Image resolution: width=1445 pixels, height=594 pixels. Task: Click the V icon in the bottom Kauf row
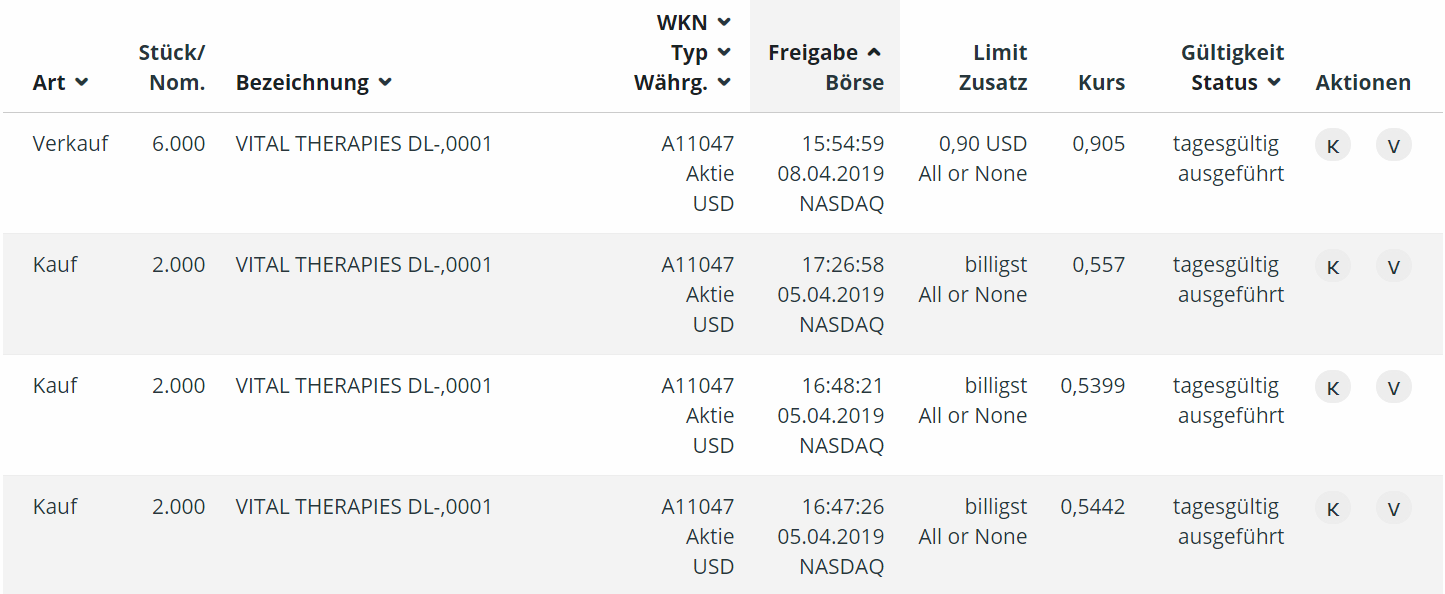1393,508
